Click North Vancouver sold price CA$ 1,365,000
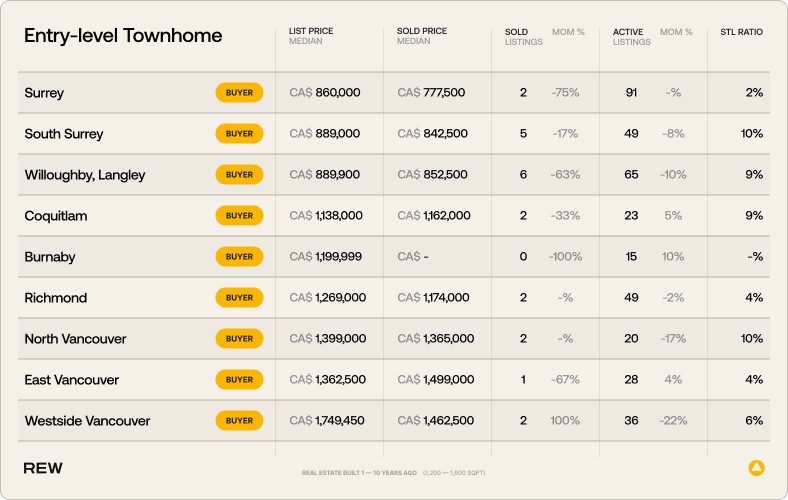 pyautogui.click(x=436, y=339)
